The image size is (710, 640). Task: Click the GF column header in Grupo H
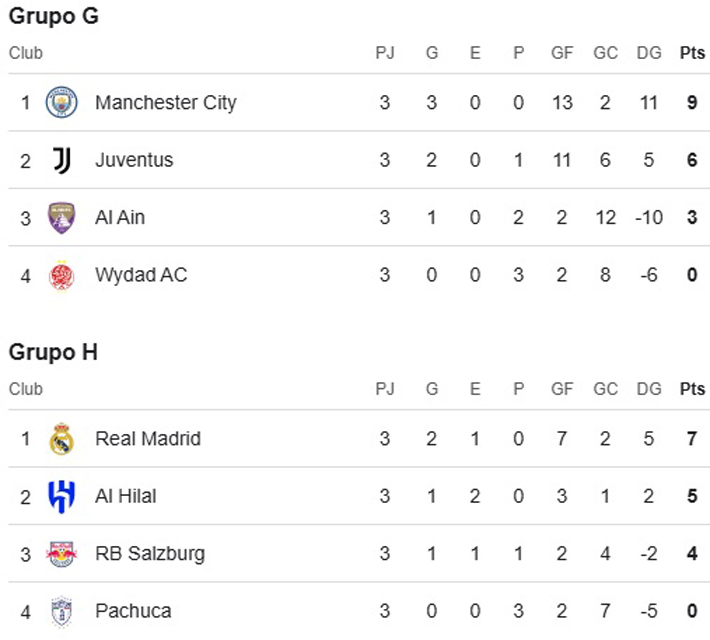point(562,389)
